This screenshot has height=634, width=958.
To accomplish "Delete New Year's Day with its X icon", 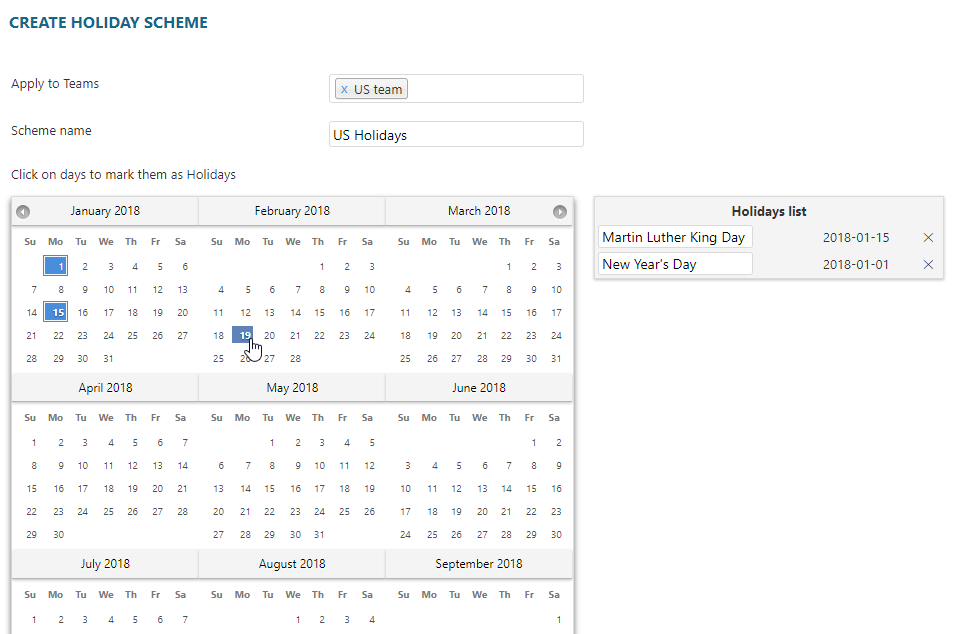I will point(927,264).
